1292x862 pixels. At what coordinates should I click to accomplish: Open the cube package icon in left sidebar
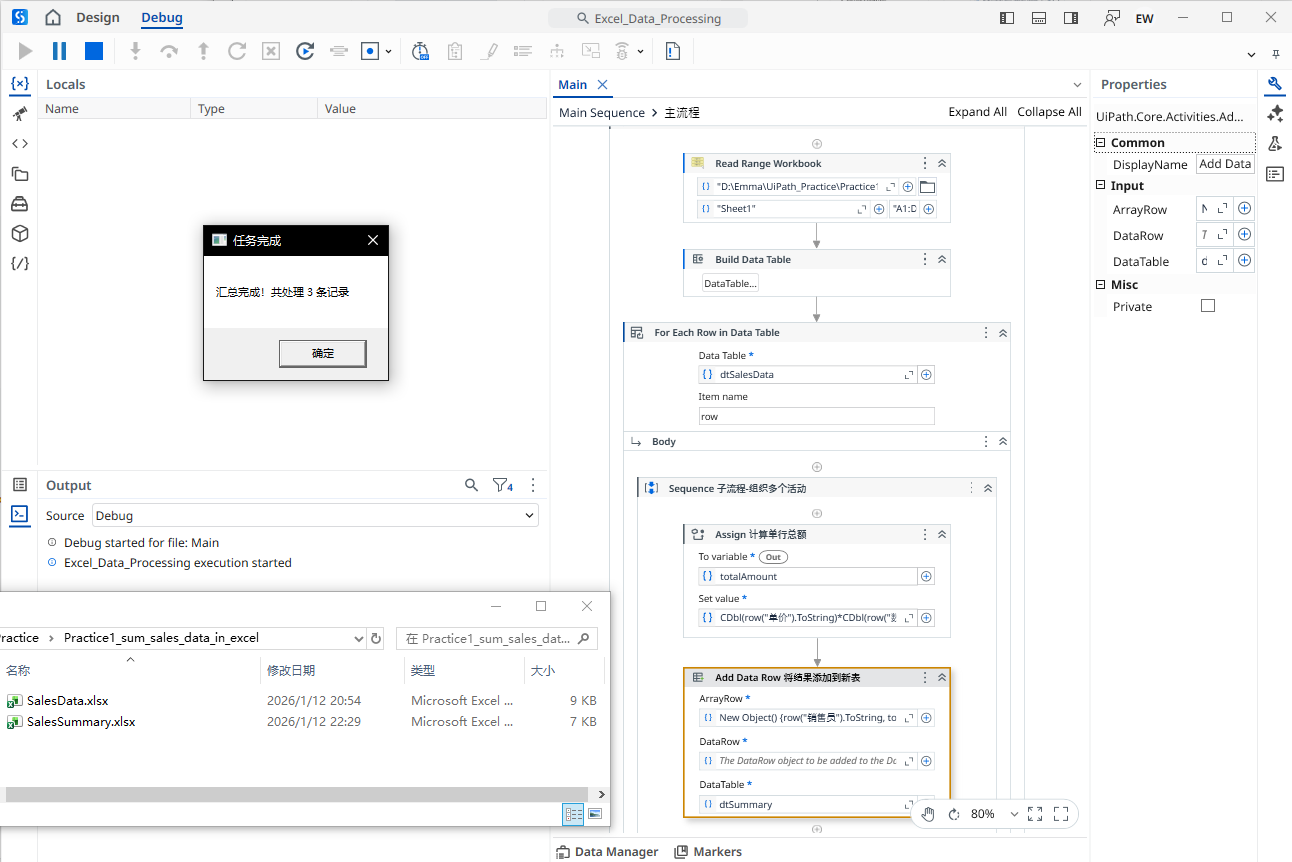pos(19,234)
